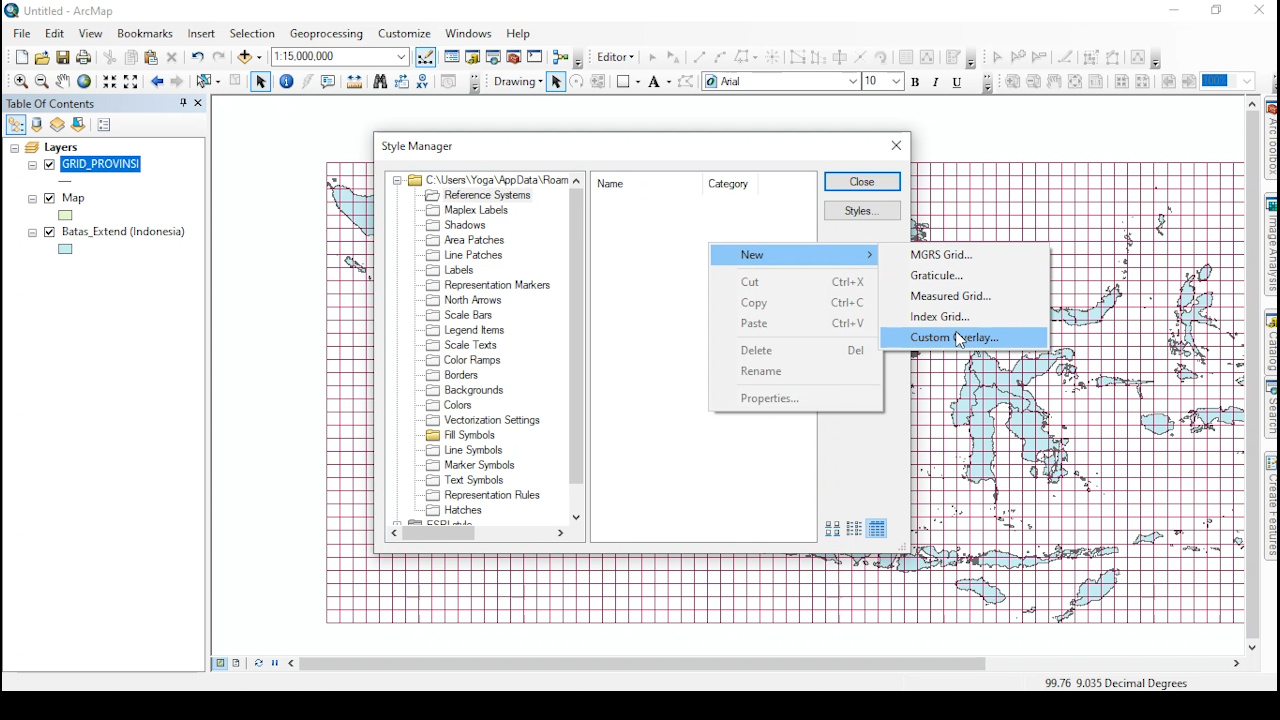Select the Identify tool
The image size is (1280, 720).
[287, 82]
